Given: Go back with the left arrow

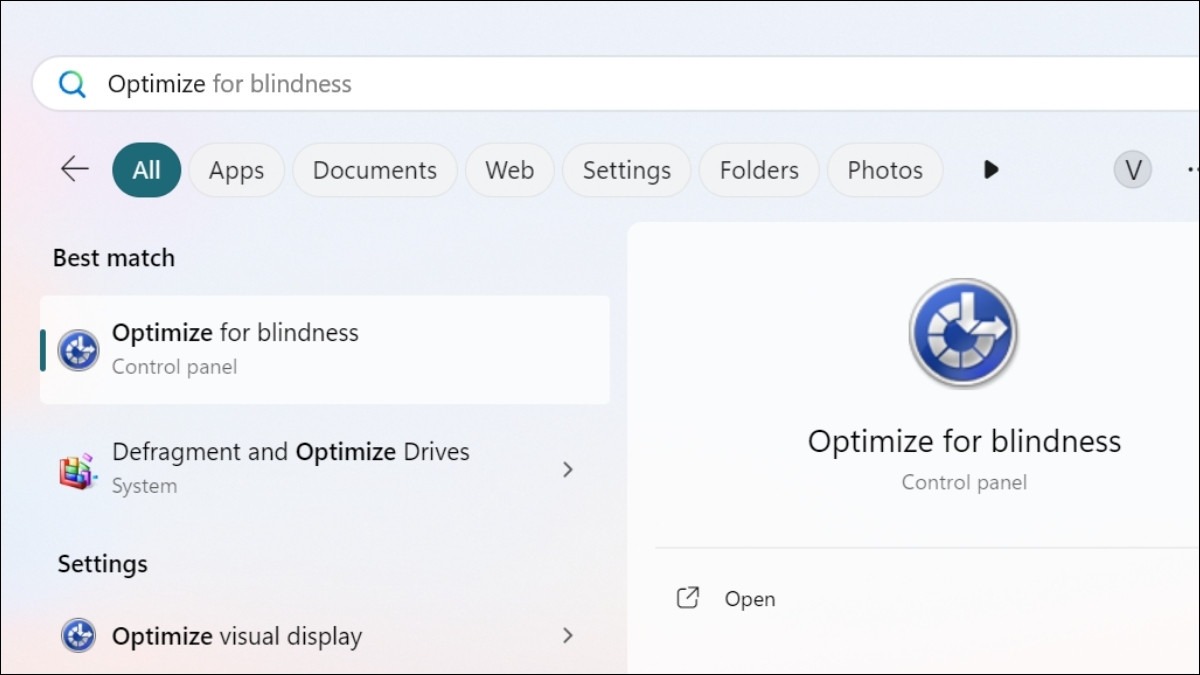Looking at the screenshot, I should pyautogui.click(x=75, y=169).
